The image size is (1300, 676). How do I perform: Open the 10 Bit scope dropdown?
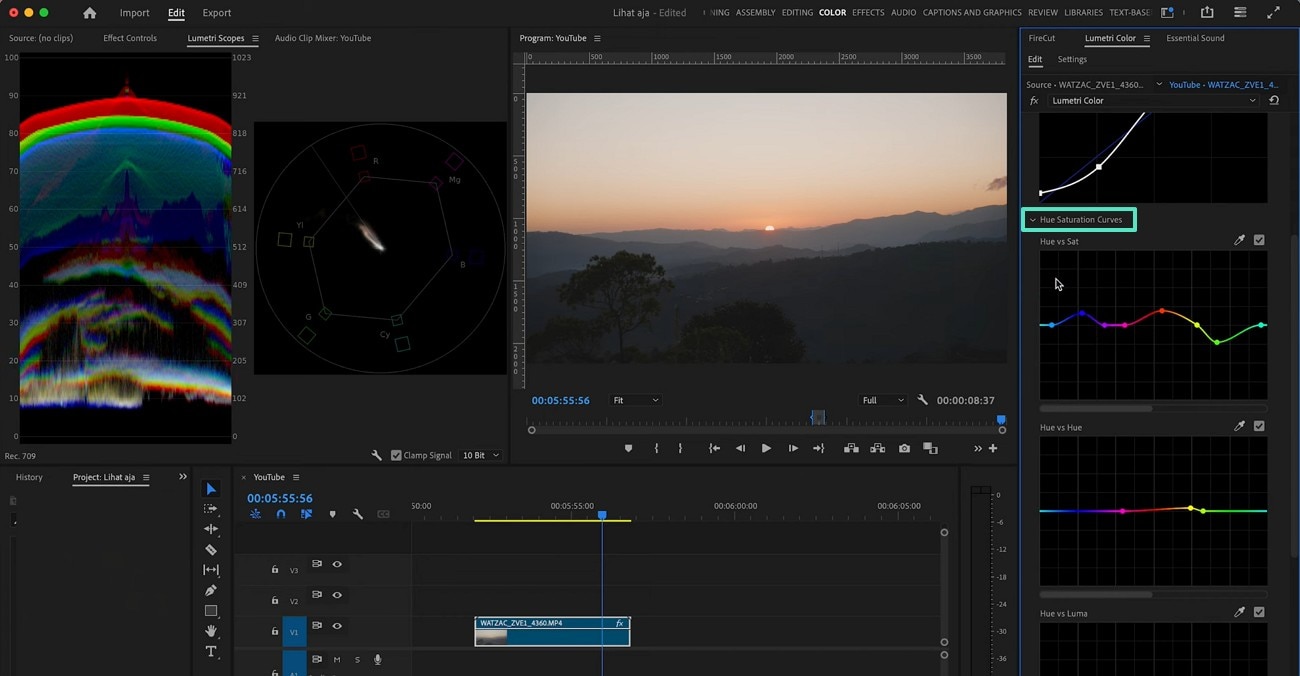coord(480,455)
